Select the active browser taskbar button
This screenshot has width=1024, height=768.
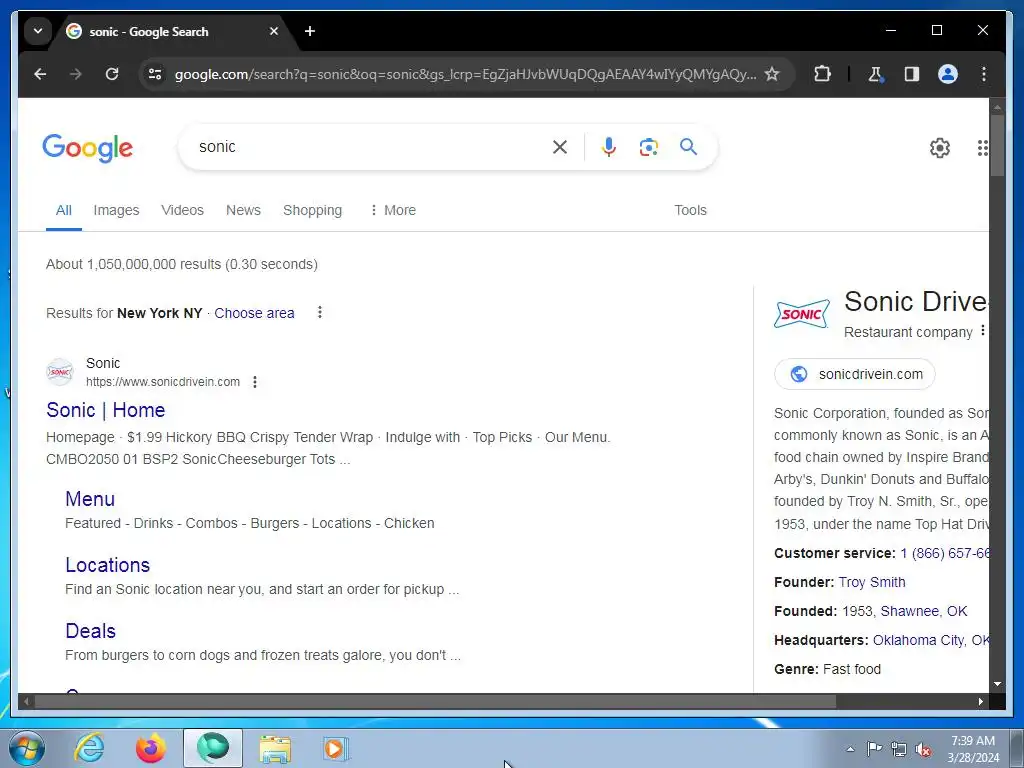coord(213,748)
